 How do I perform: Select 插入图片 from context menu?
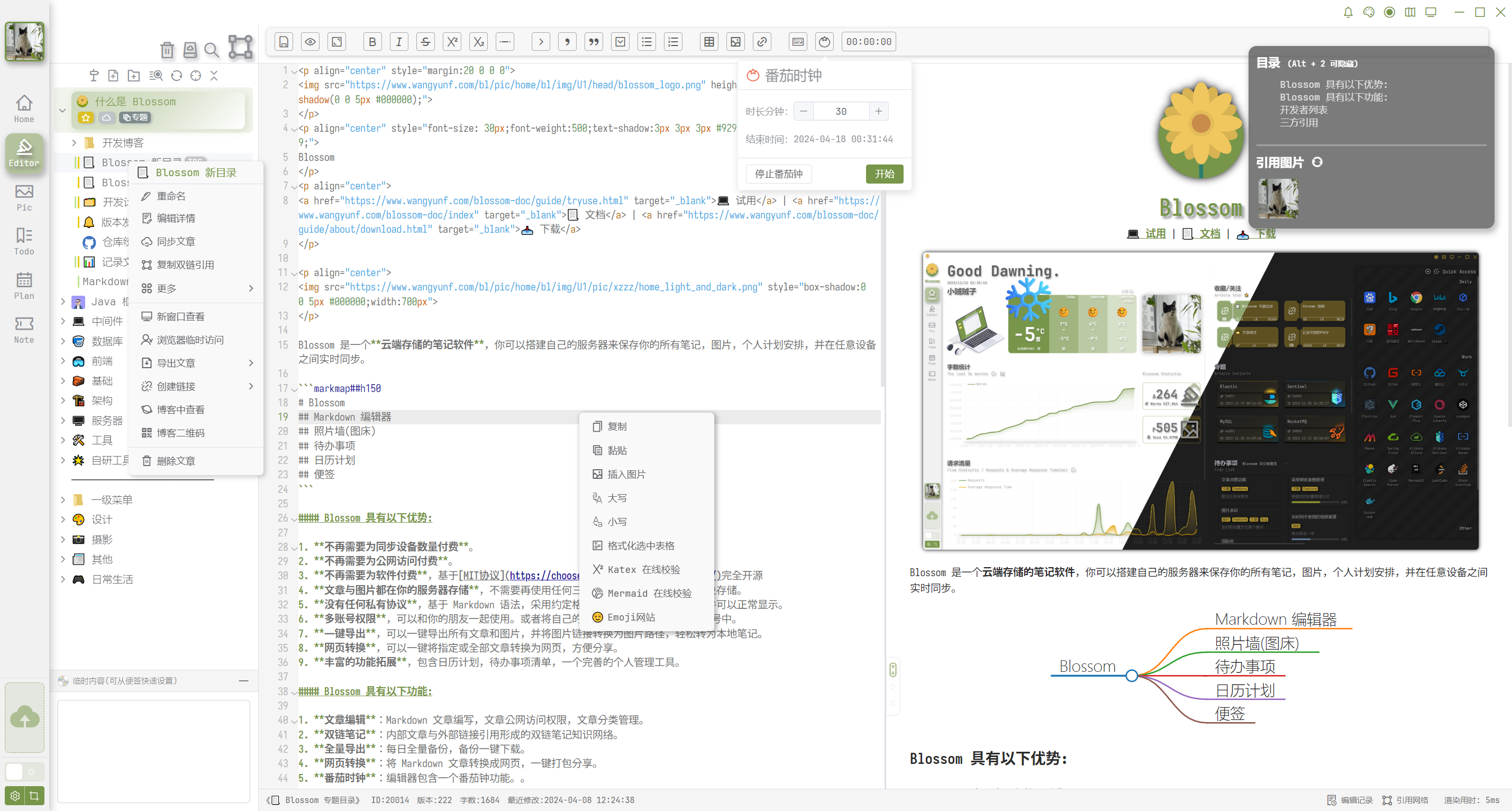626,474
